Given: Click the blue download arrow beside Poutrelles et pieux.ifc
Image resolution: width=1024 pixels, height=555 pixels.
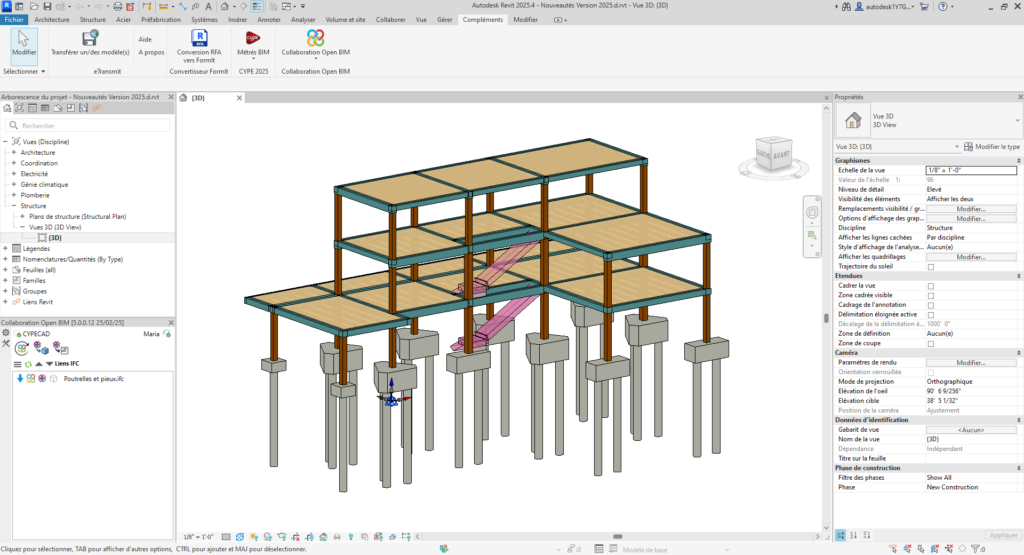Looking at the screenshot, I should [20, 379].
